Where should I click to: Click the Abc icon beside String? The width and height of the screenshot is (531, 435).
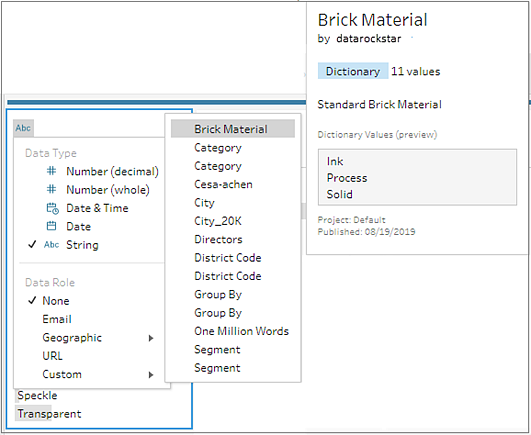(x=51, y=244)
